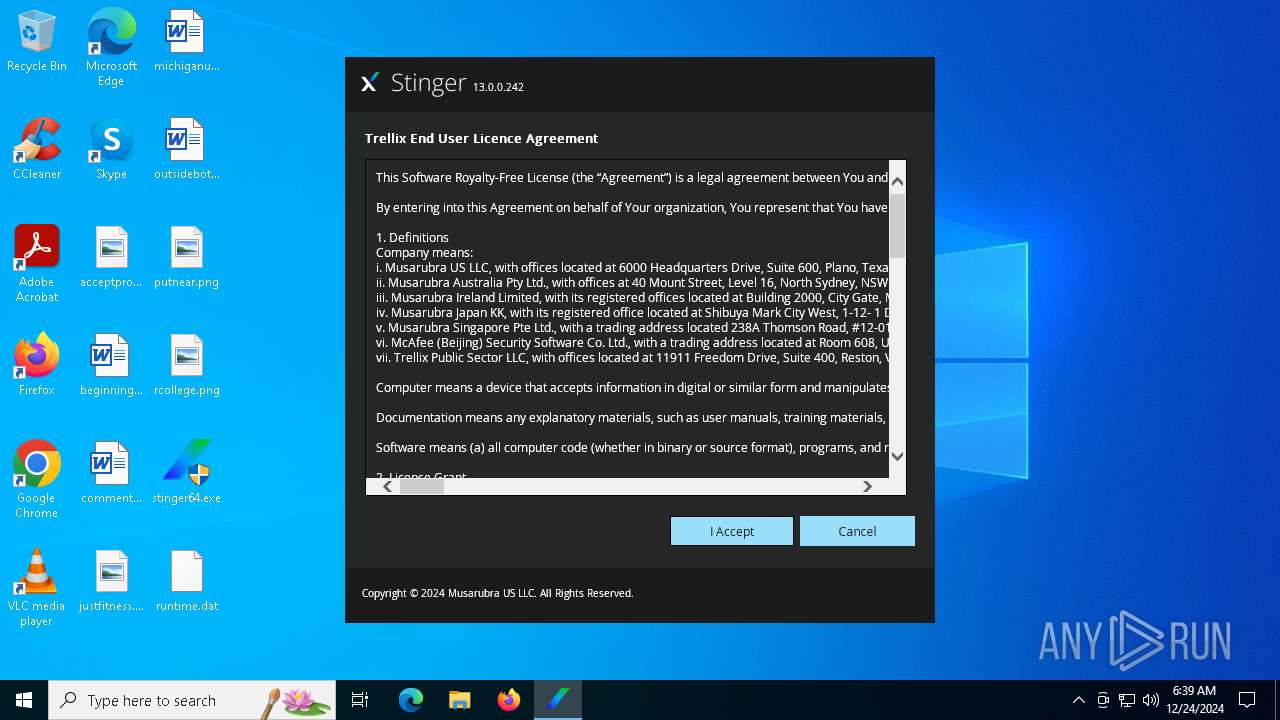Open Task View from the taskbar

pos(360,700)
